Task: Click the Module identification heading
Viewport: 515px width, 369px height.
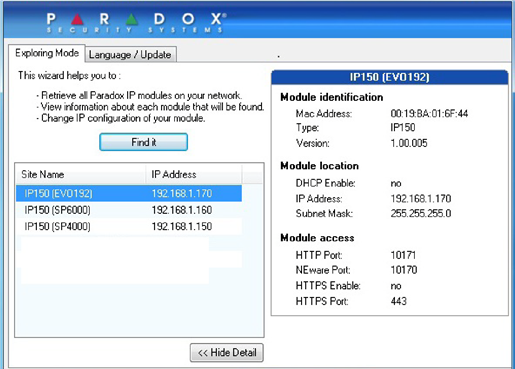Action: tap(332, 97)
